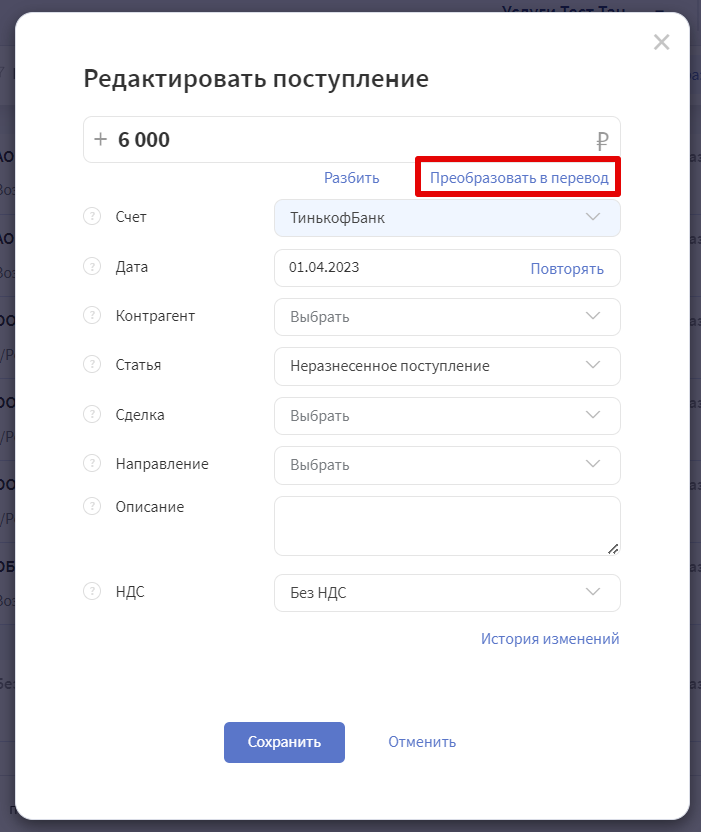Click Преобразовать в перевод link
Viewport: 701px width, 832px height.
pyautogui.click(x=519, y=178)
